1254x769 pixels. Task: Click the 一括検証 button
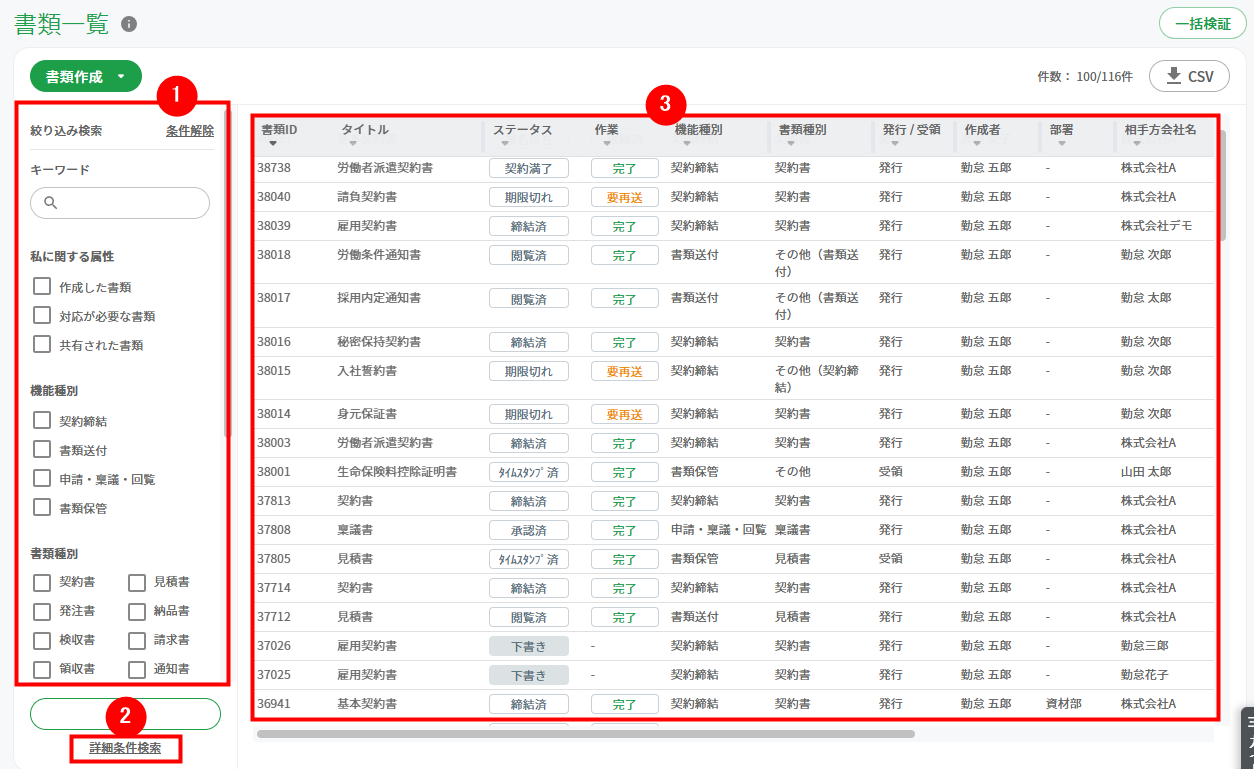pos(1203,23)
